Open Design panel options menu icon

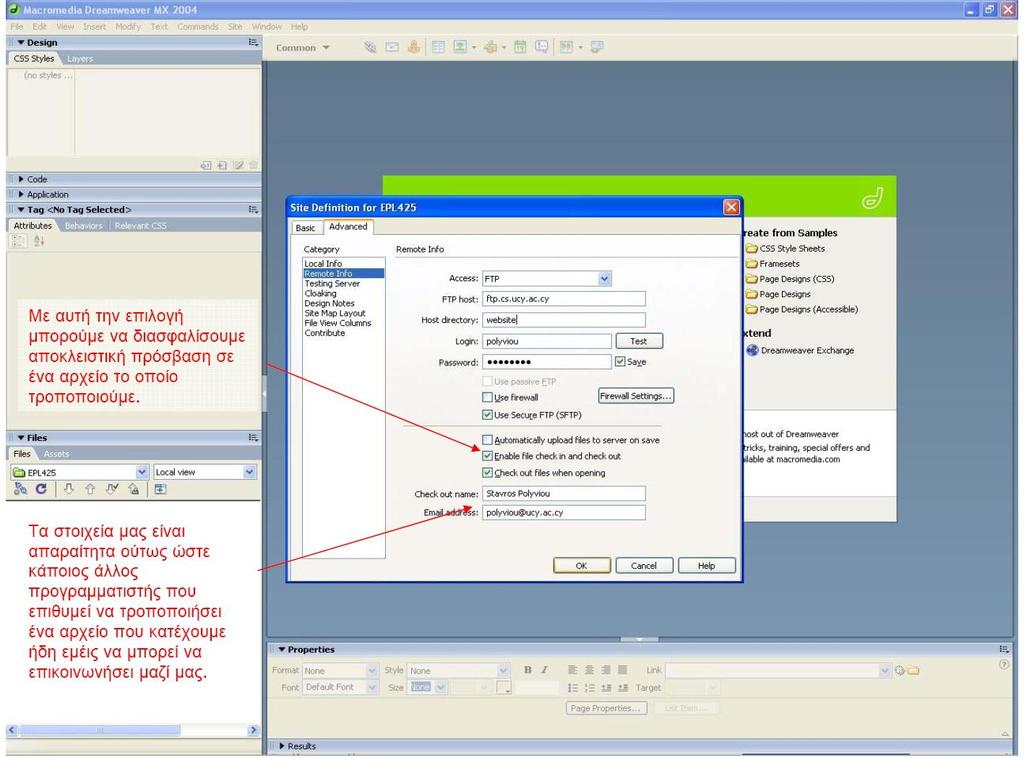pyautogui.click(x=253, y=42)
